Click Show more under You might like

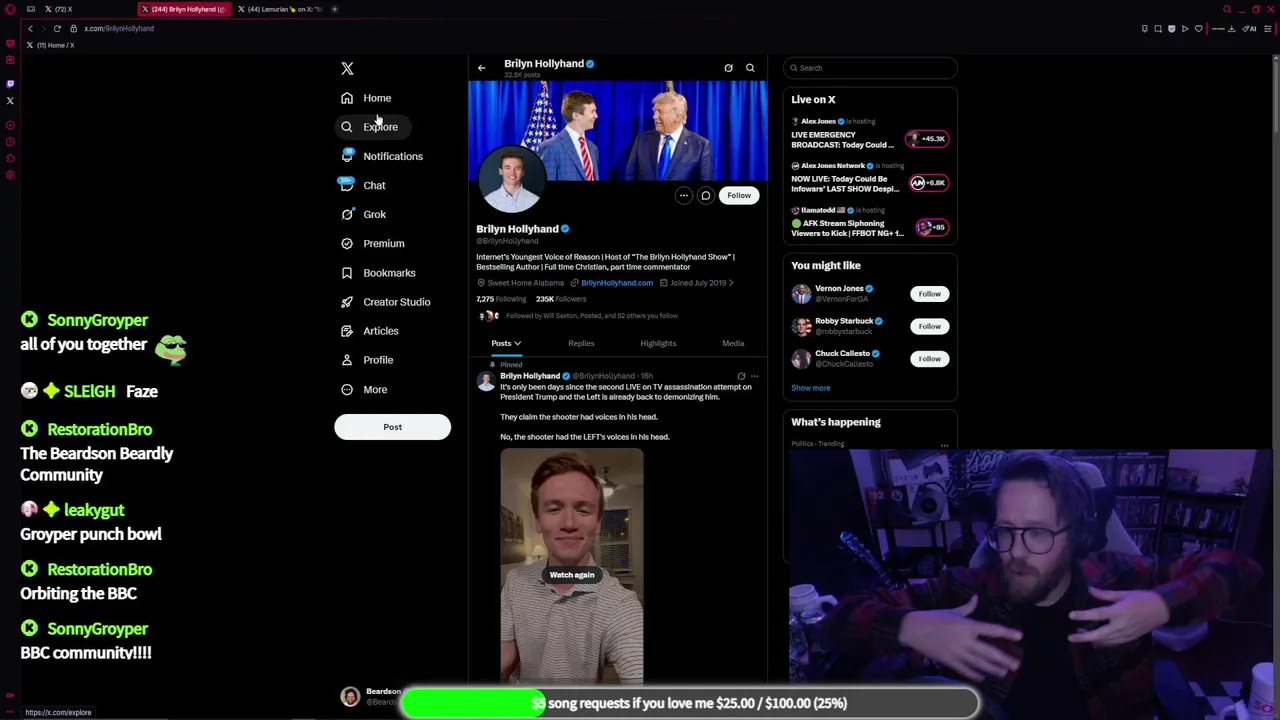[x=811, y=388]
